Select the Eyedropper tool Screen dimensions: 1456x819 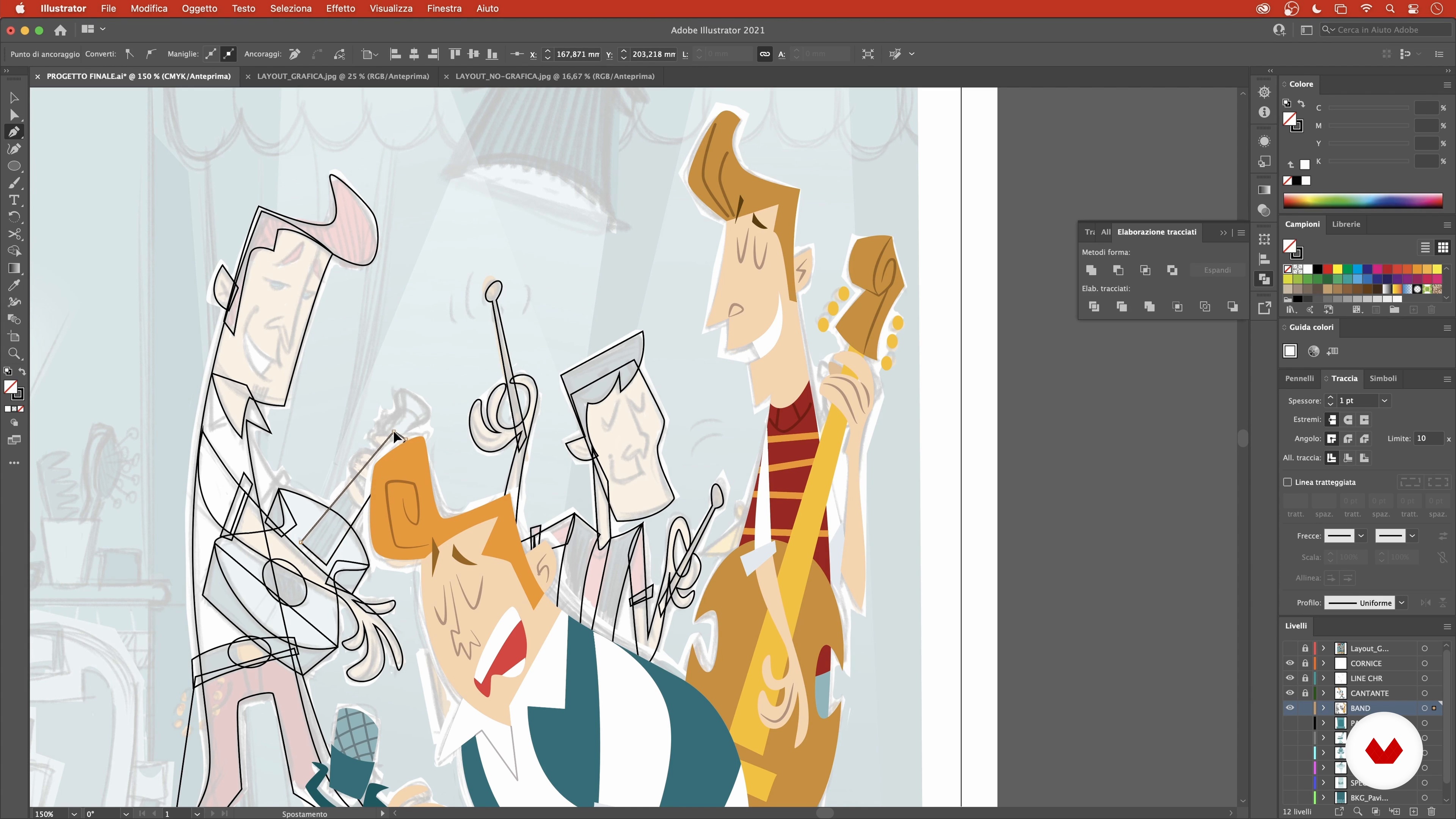tap(14, 285)
